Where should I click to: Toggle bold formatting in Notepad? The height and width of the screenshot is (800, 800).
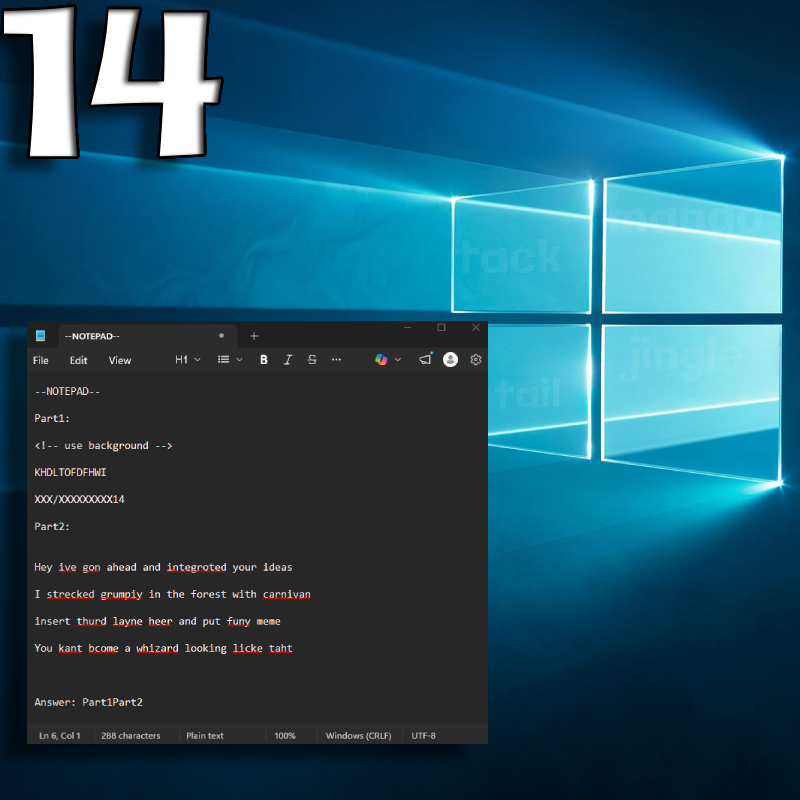click(x=264, y=360)
